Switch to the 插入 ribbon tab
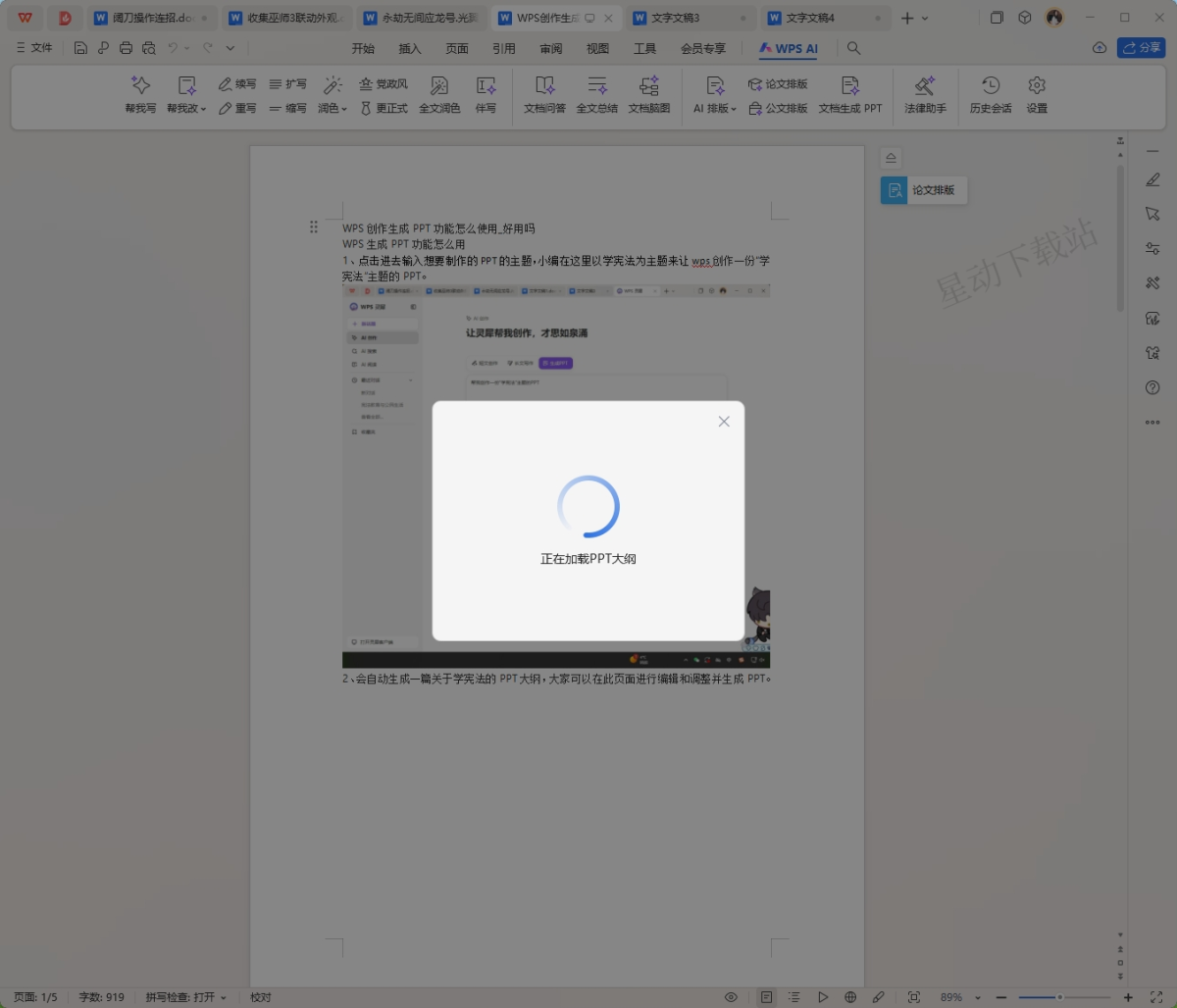 tap(410, 48)
